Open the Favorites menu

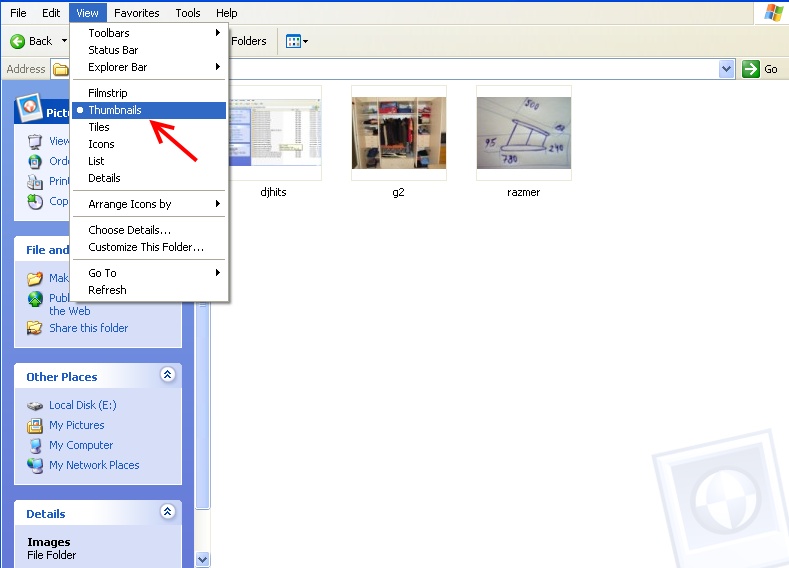[x=136, y=13]
